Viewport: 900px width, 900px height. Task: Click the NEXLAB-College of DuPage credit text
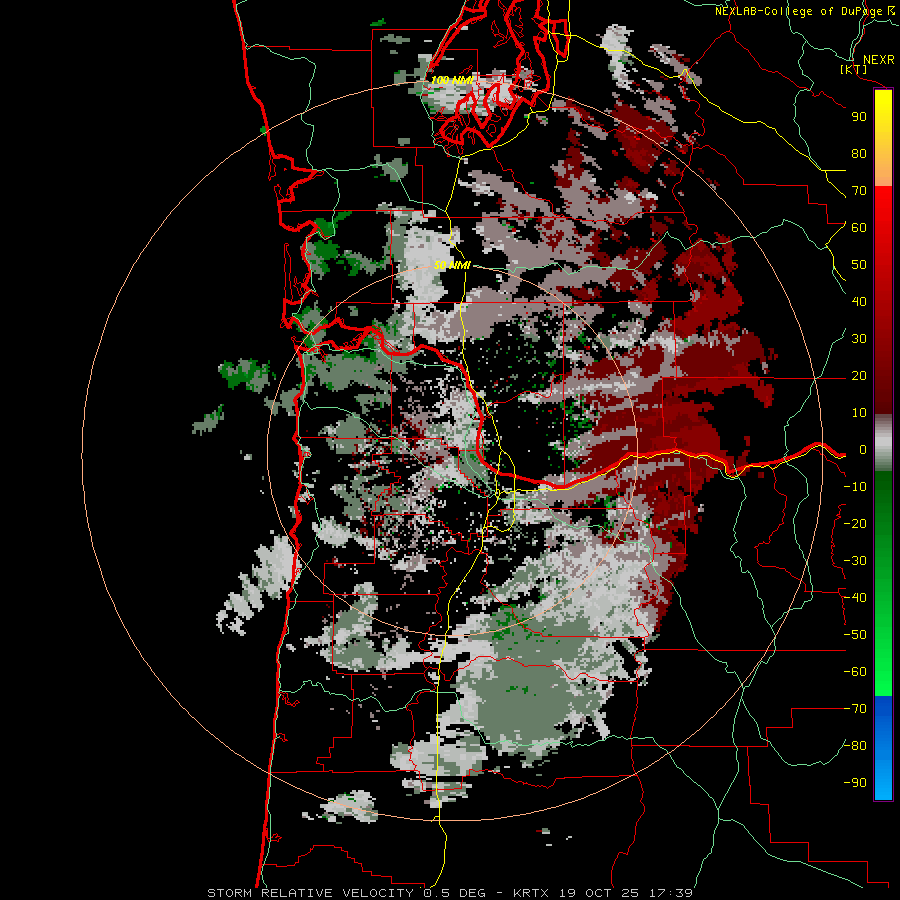click(x=798, y=11)
